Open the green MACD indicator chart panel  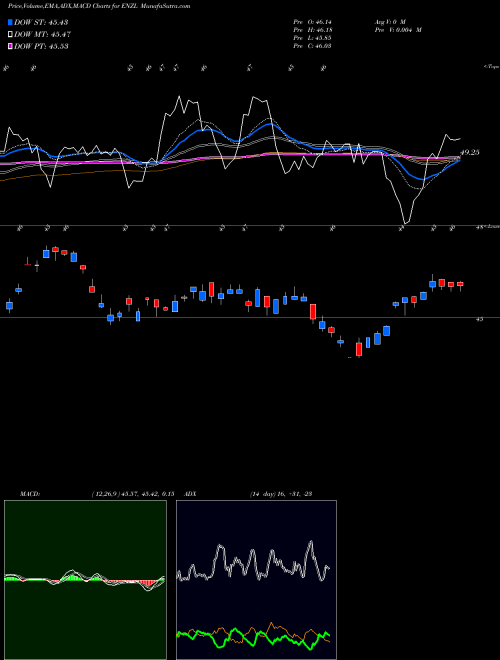coord(85,580)
